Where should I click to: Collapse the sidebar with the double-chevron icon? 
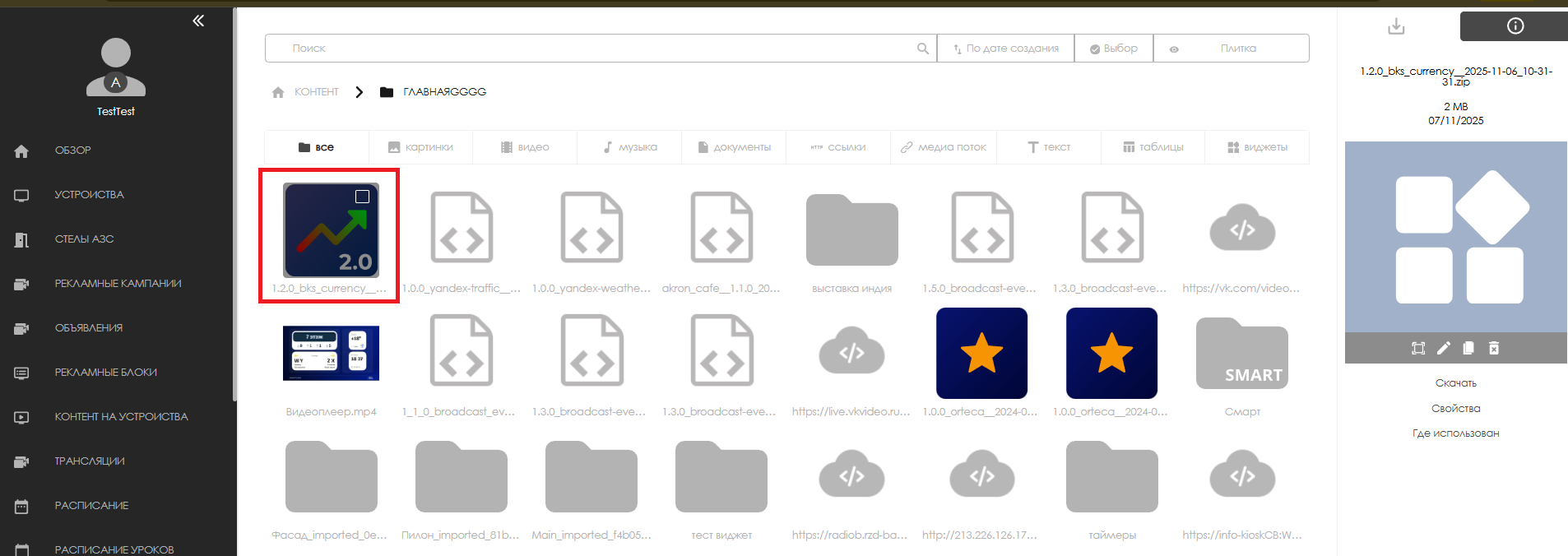coord(198,21)
